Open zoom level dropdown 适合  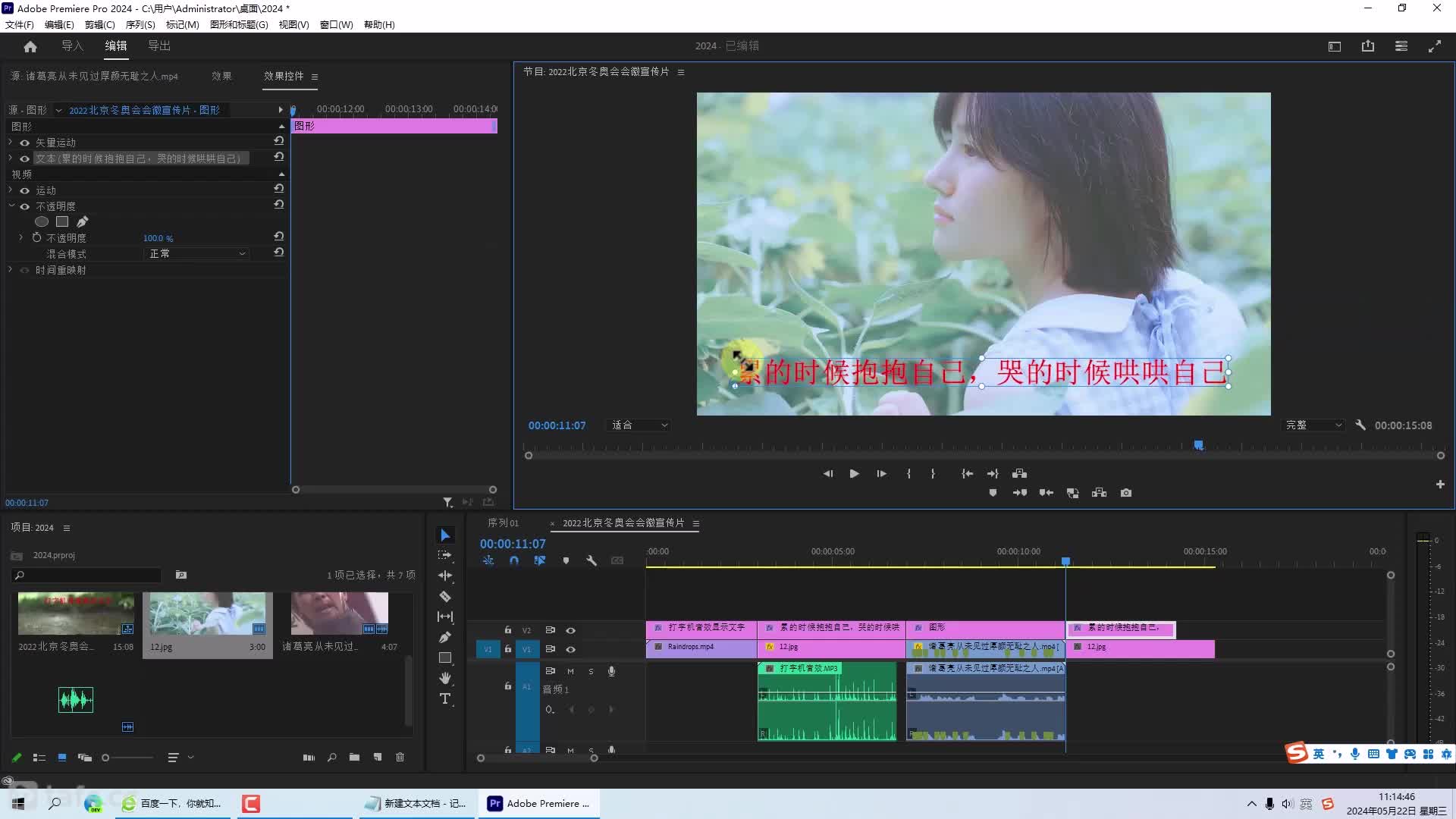click(x=639, y=425)
